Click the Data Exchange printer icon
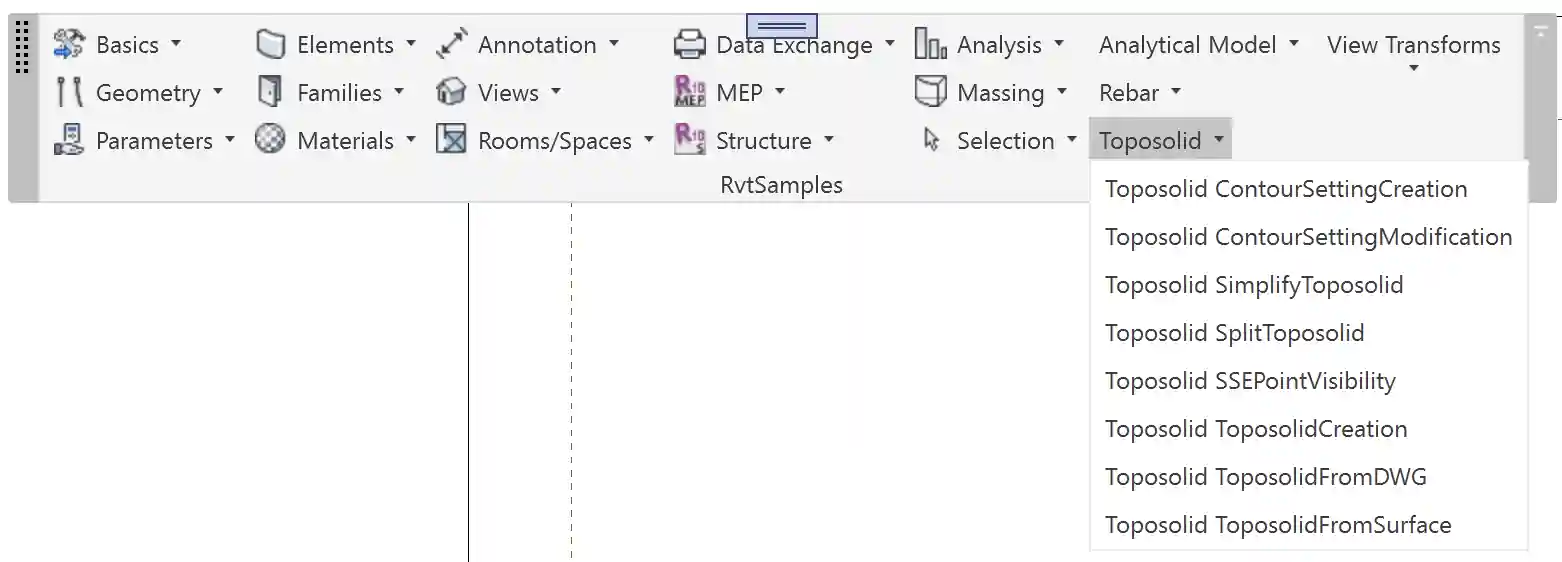 tap(690, 45)
